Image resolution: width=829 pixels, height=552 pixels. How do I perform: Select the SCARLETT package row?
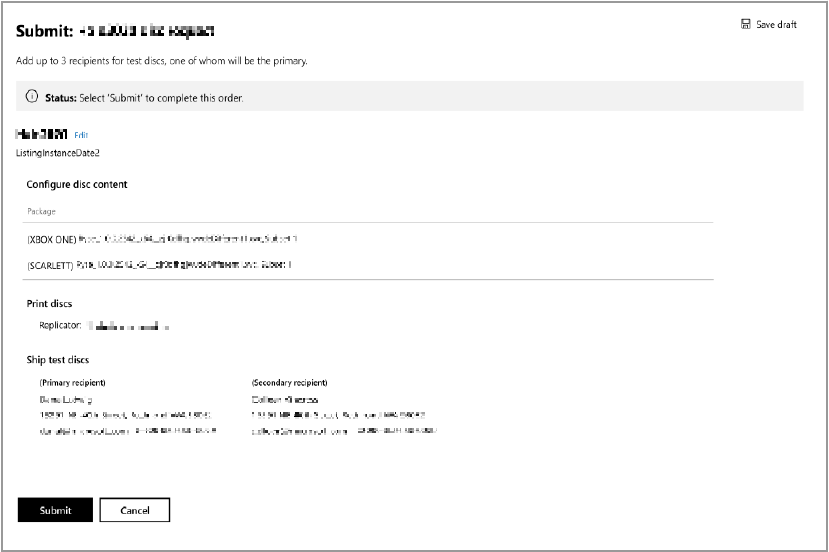368,265
